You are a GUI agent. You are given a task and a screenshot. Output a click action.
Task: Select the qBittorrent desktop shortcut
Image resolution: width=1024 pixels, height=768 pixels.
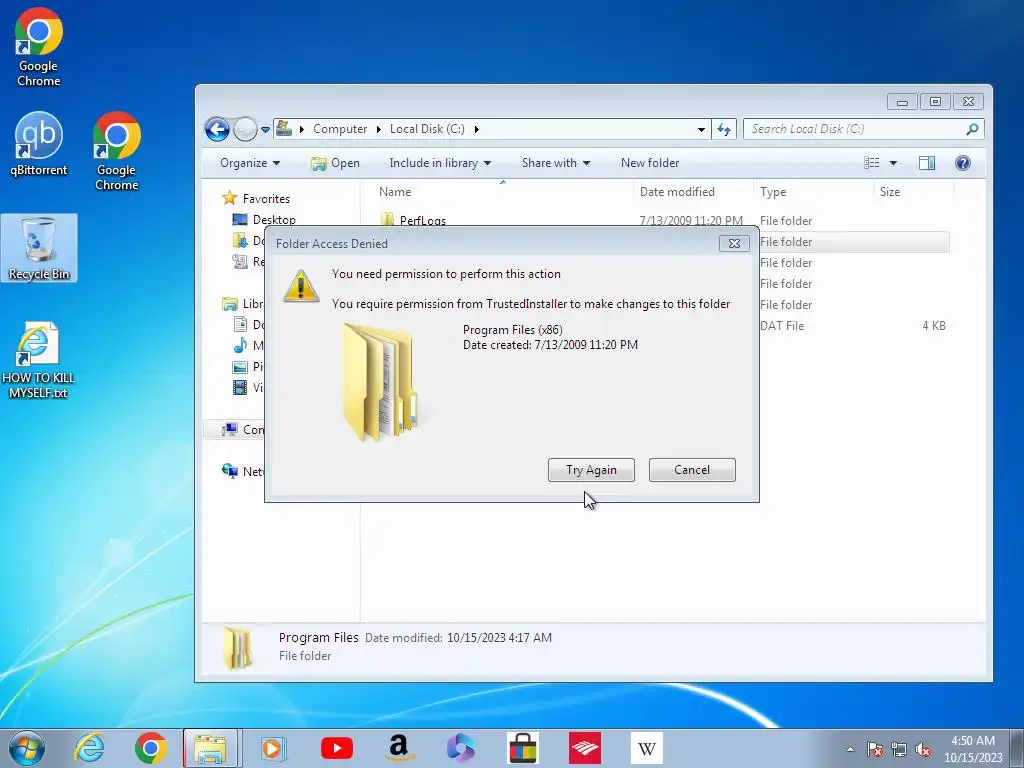[x=39, y=144]
